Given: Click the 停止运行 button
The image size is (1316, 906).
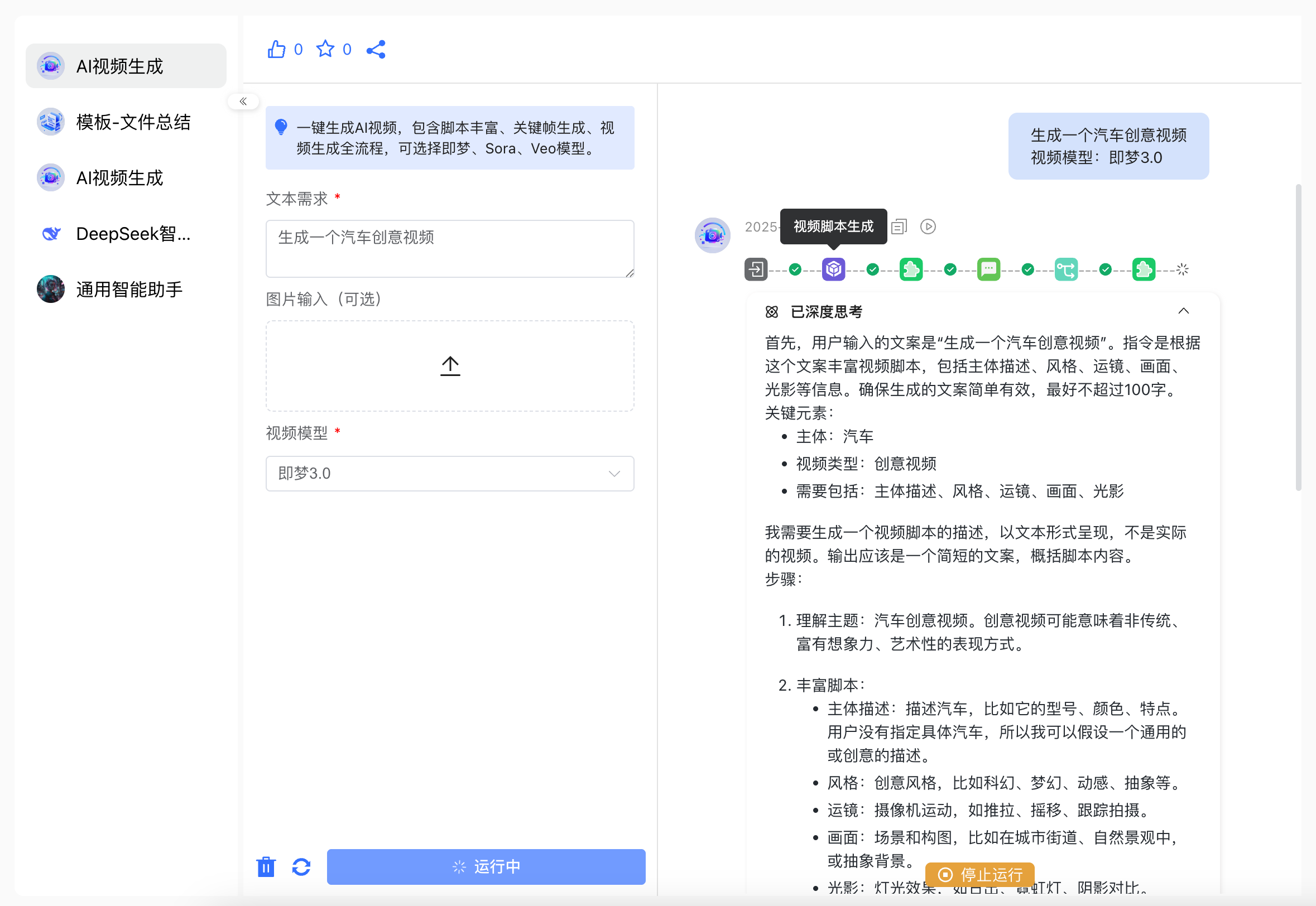Looking at the screenshot, I should [x=979, y=874].
